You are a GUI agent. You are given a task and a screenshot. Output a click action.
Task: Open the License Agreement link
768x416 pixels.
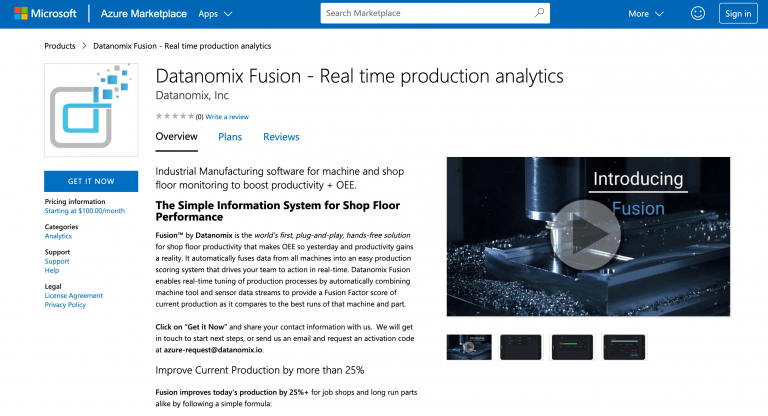tap(73, 295)
